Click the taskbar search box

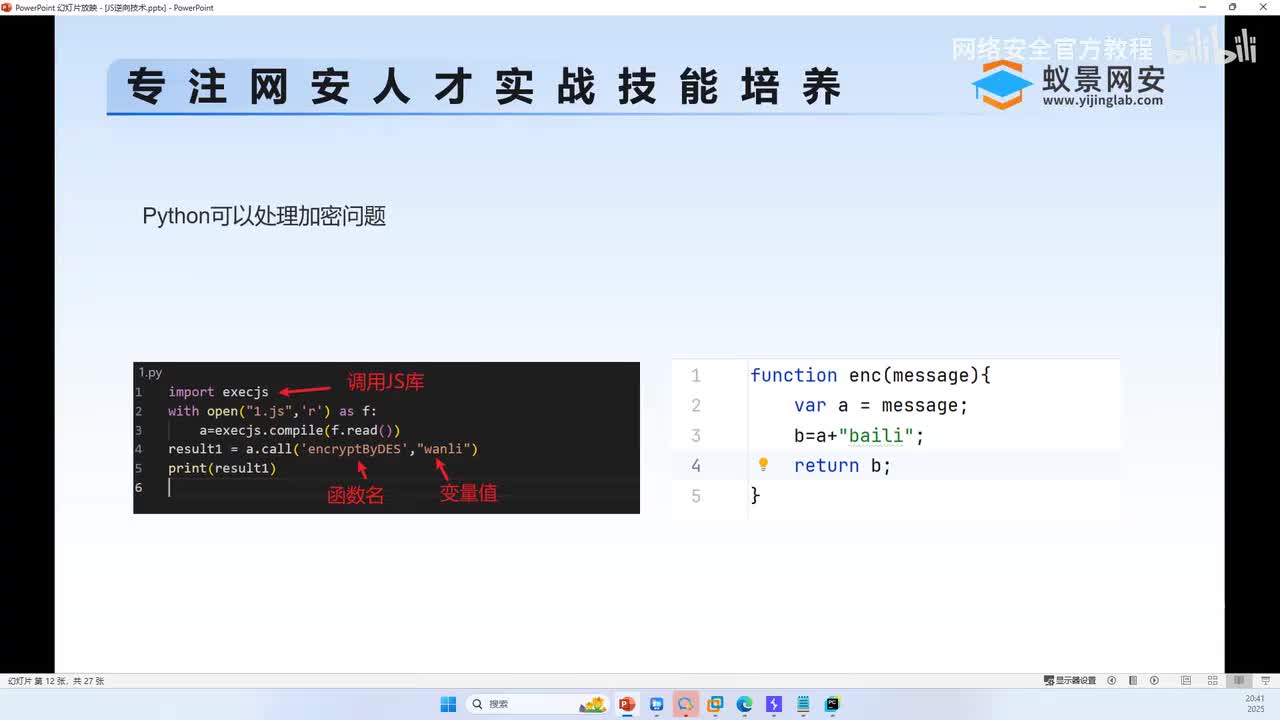pos(538,704)
